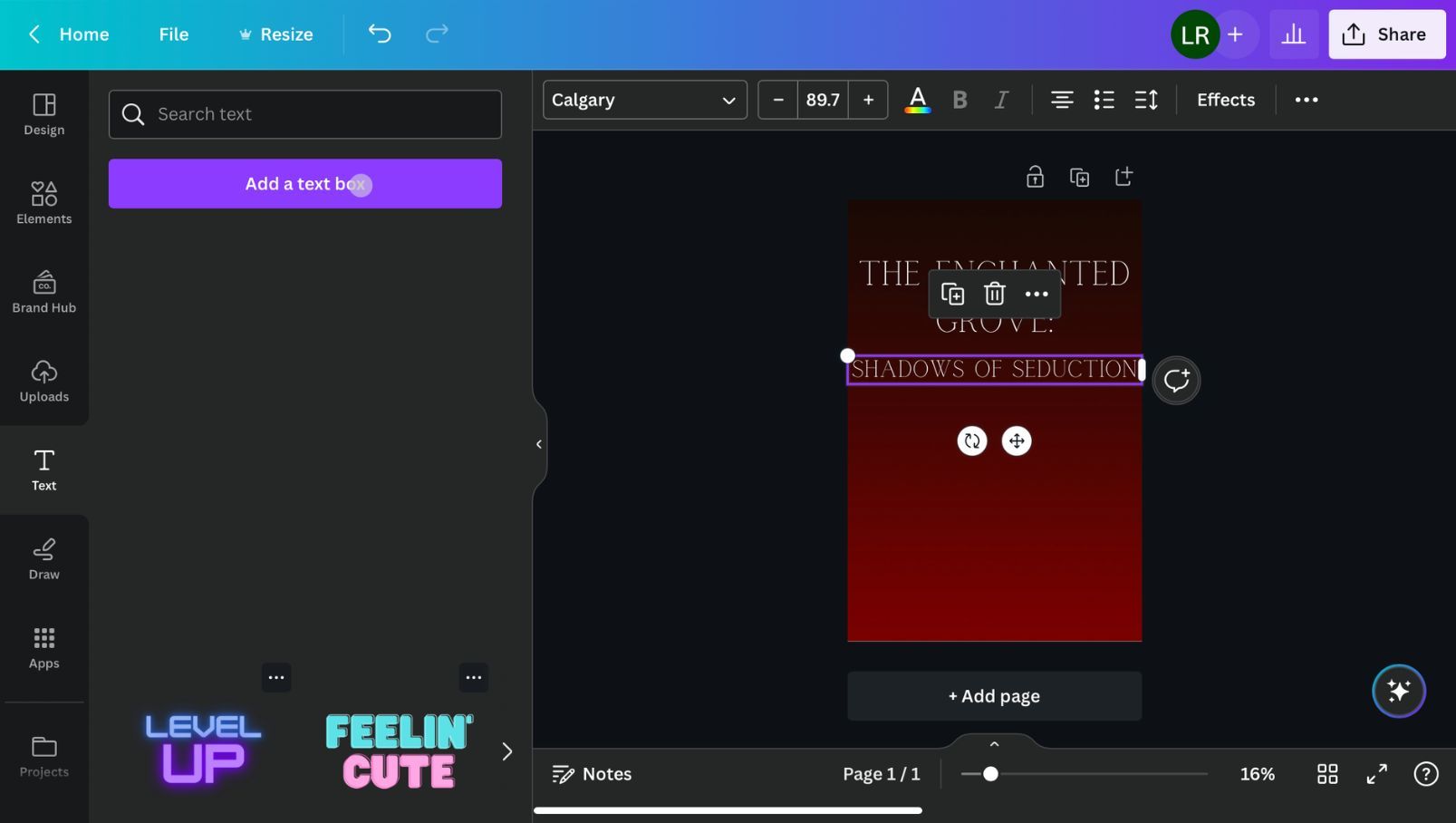Adjust letter spacing with the spacing icon
The width and height of the screenshot is (1456, 823).
pyautogui.click(x=1145, y=100)
